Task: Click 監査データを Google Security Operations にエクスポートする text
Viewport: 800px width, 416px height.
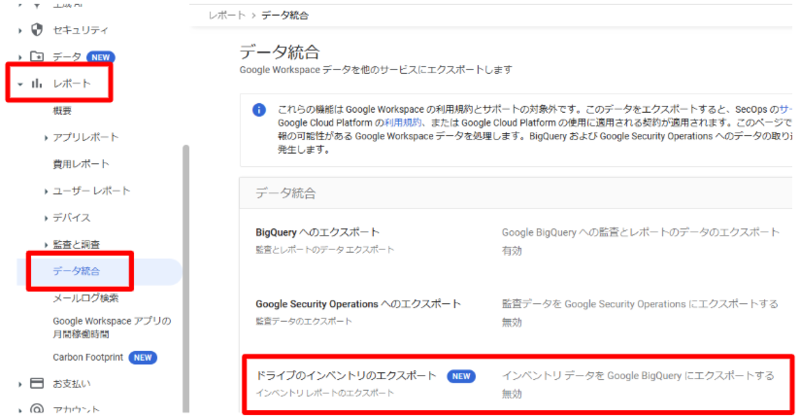Action: point(640,304)
